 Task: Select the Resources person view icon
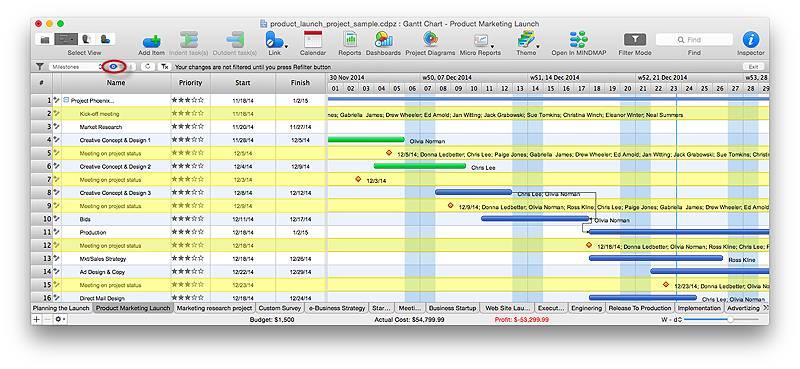point(86,39)
